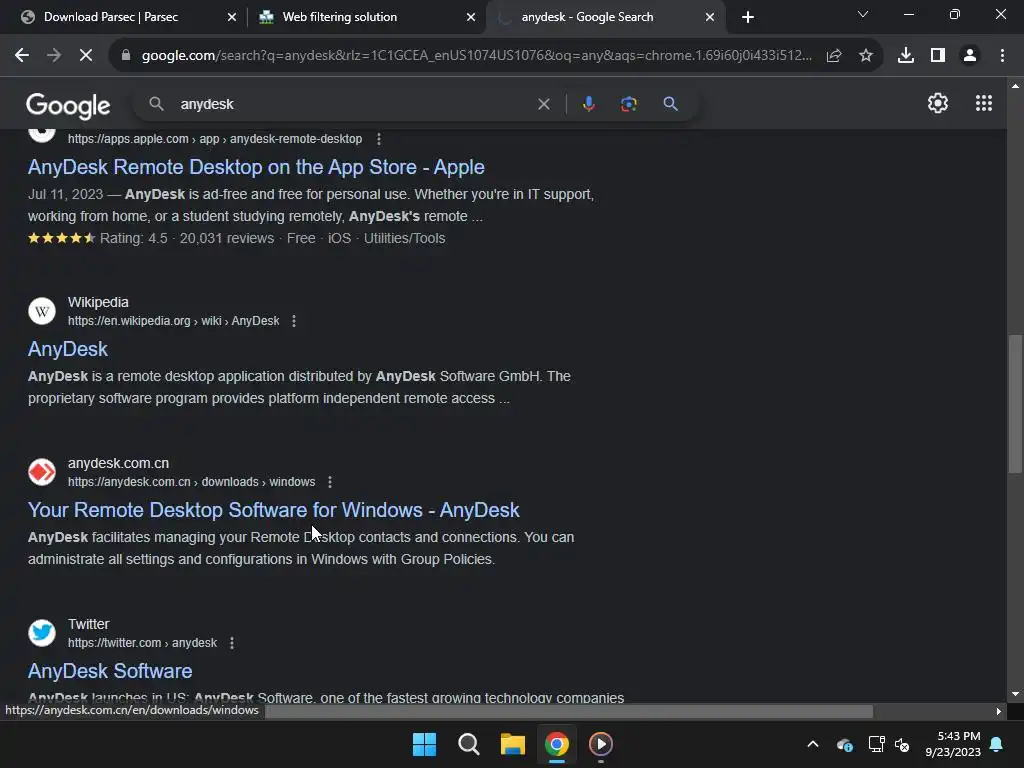Click the forward navigation arrow
The height and width of the screenshot is (768, 1024).
54,56
